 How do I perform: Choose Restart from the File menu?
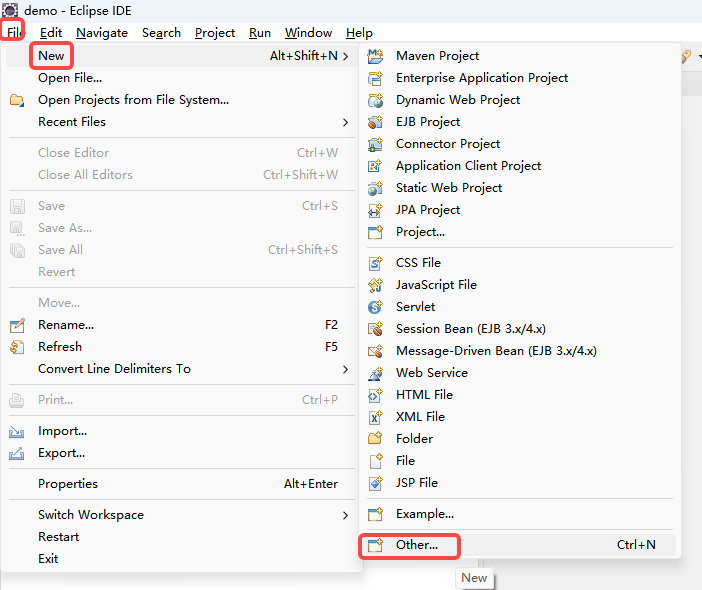tap(58, 537)
